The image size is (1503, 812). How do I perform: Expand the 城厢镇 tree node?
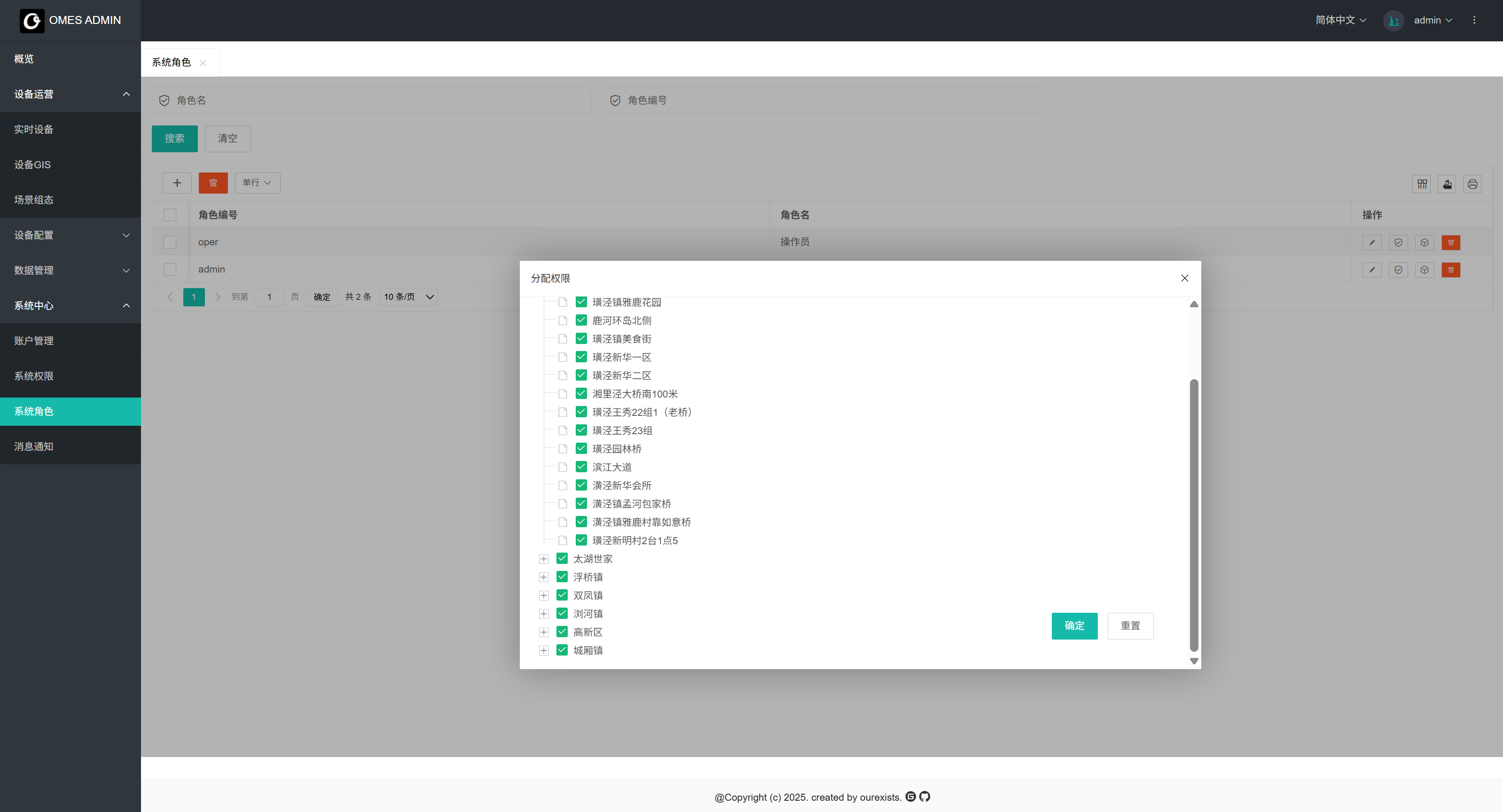544,650
